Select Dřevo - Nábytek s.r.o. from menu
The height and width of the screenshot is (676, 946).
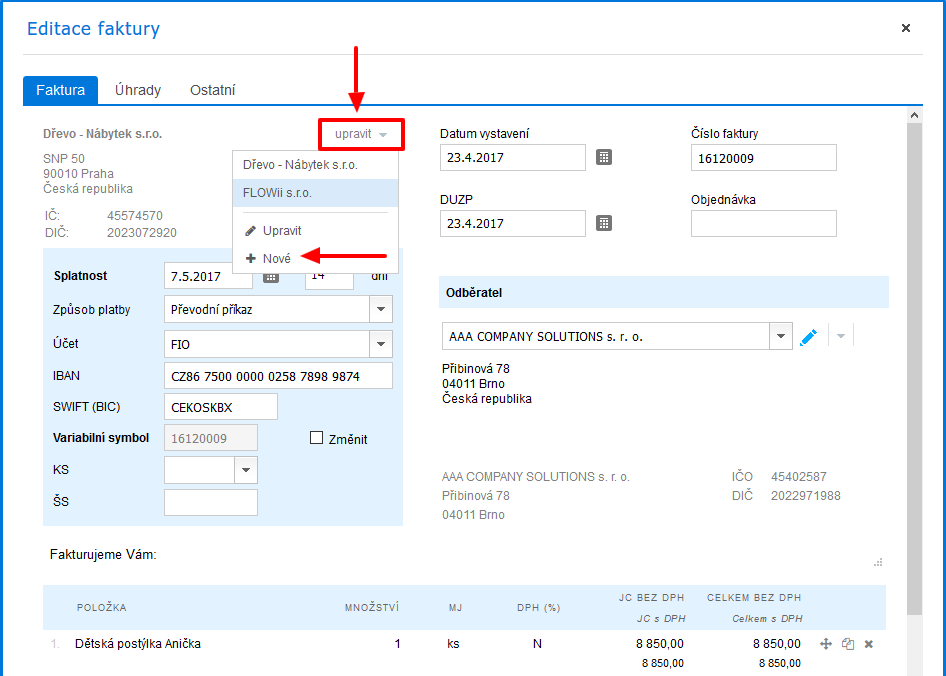pyautogui.click(x=315, y=165)
